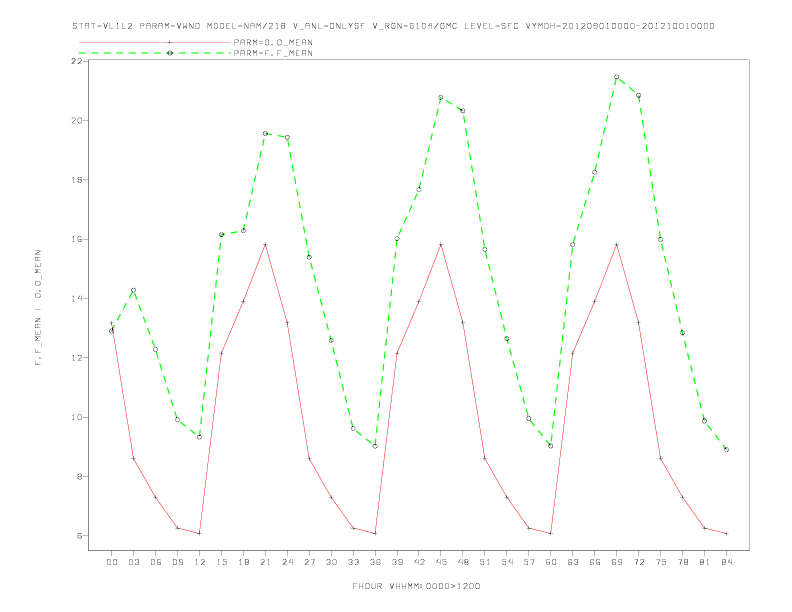Screen dimensions: 792x612
Task: Click the red O.O_MEAN peak point at hour 21
Action: tap(265, 245)
